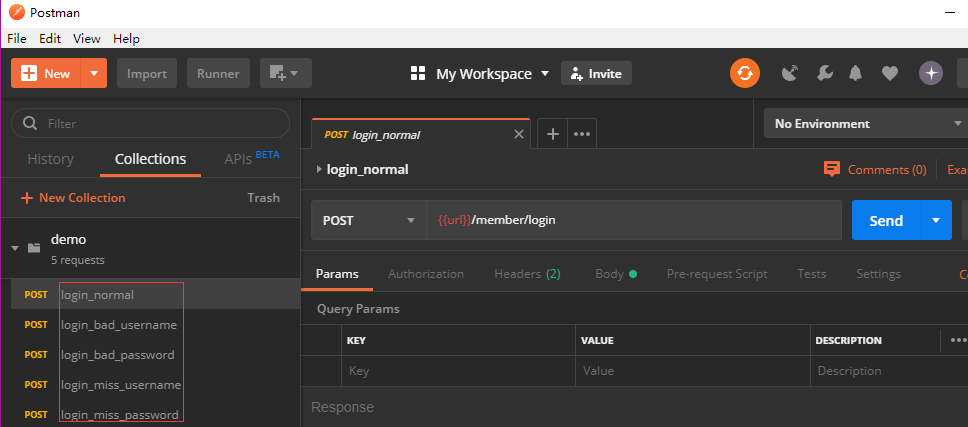Image resolution: width=968 pixels, height=427 pixels.
Task: Click the orange sync status icon
Action: pyautogui.click(x=744, y=73)
